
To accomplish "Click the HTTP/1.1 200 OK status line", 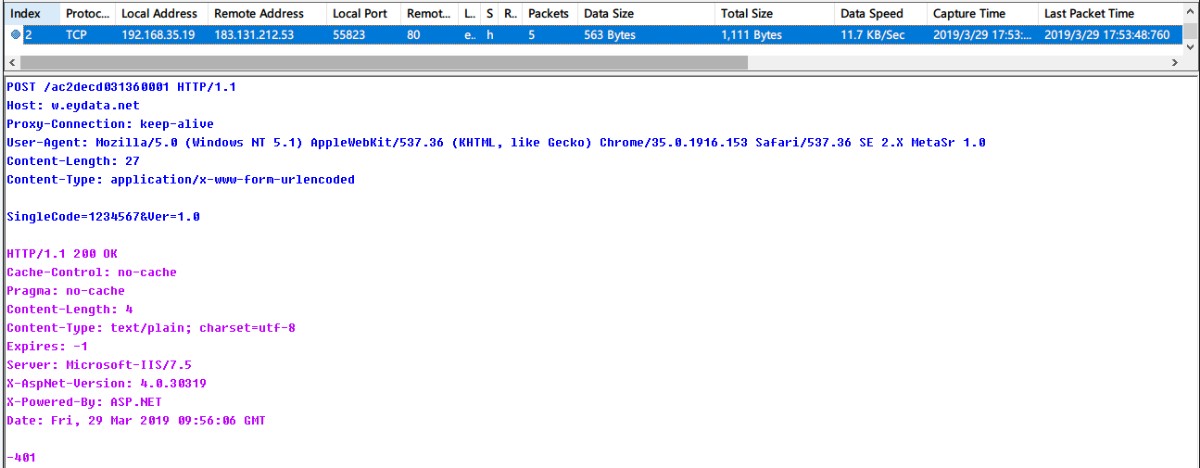I will point(62,254).
